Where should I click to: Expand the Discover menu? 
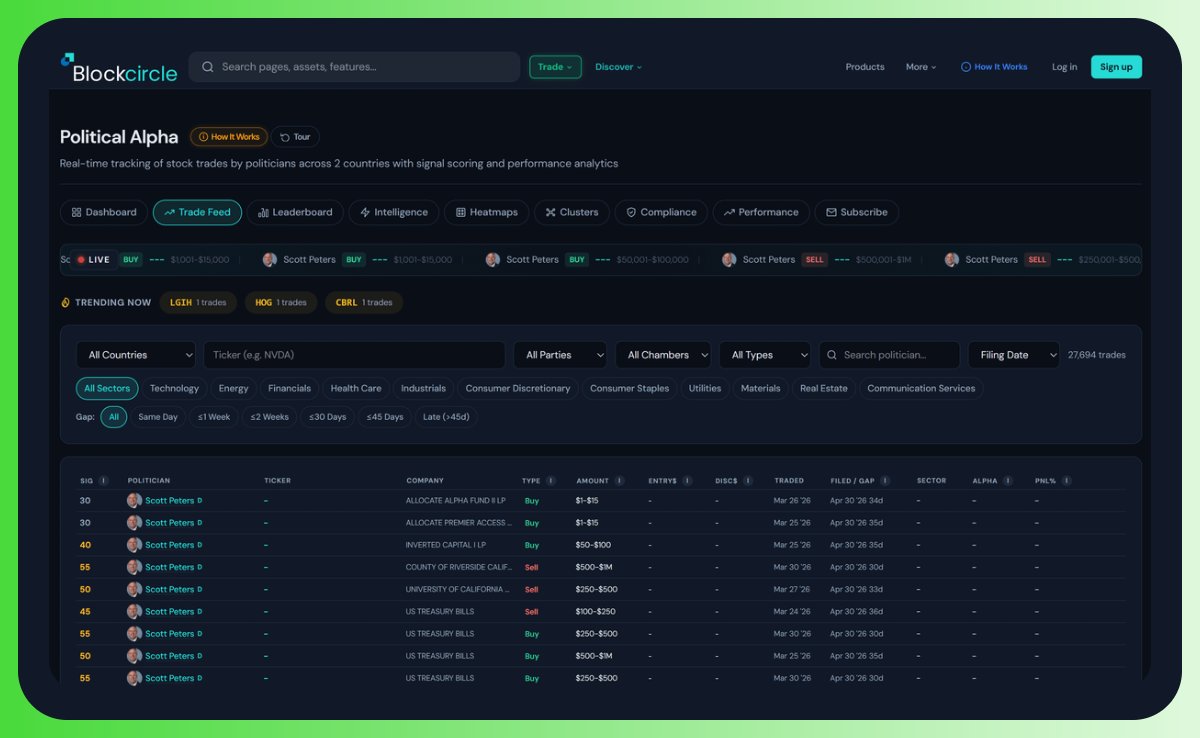[x=619, y=67]
